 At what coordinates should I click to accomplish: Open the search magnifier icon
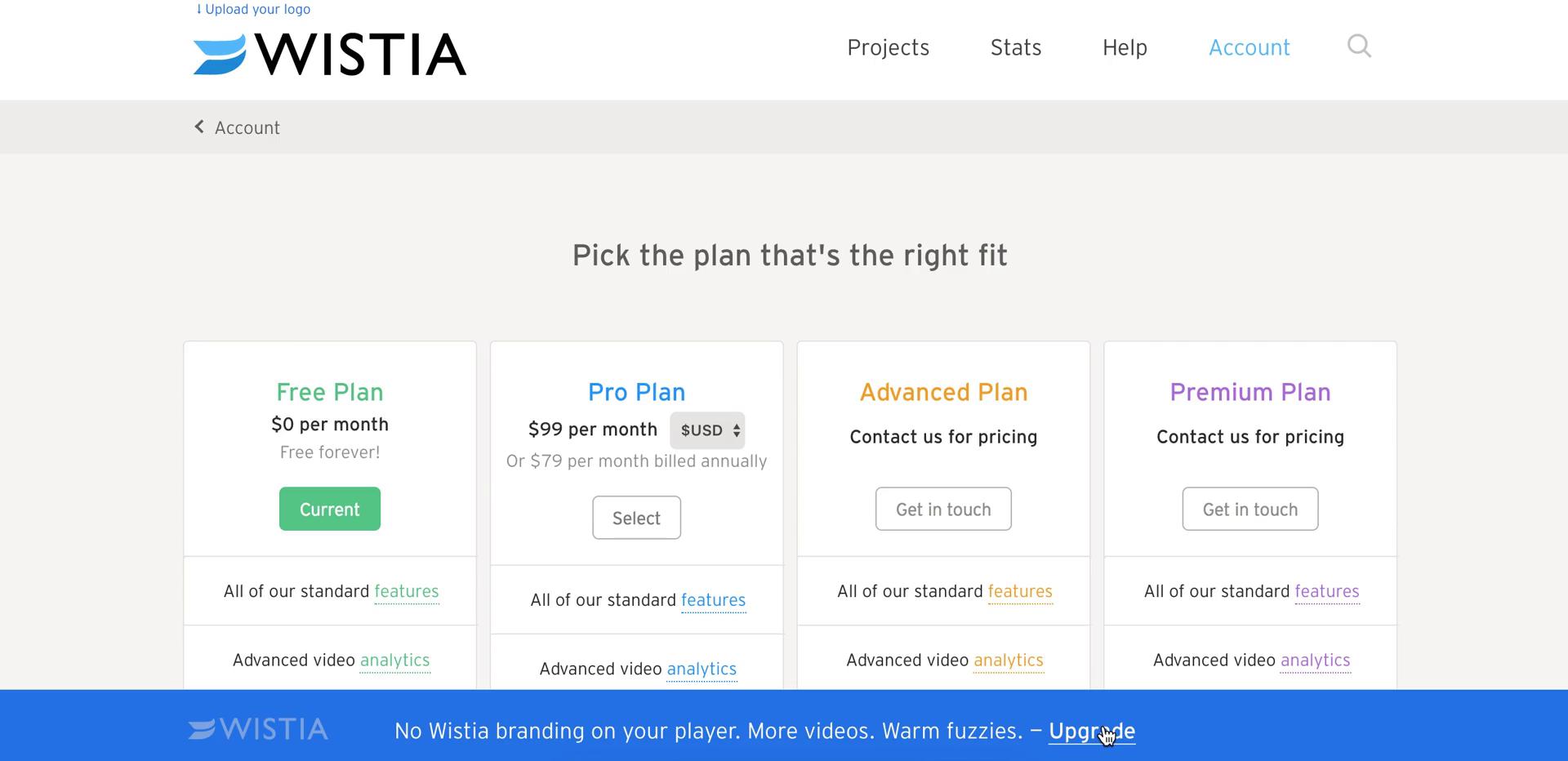[1359, 47]
